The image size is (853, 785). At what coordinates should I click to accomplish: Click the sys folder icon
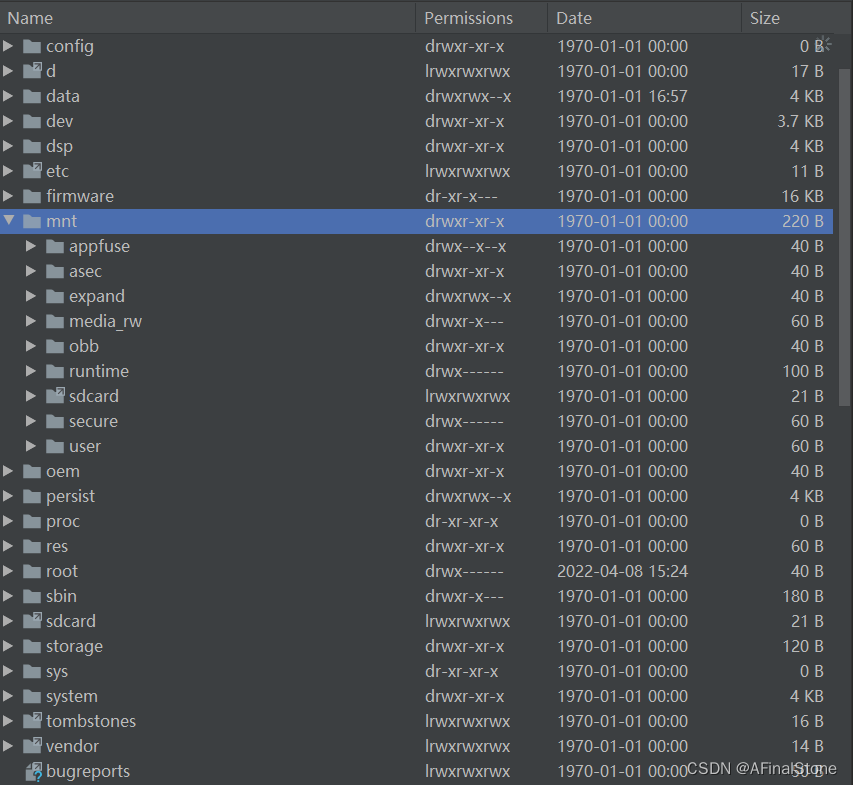(32, 672)
